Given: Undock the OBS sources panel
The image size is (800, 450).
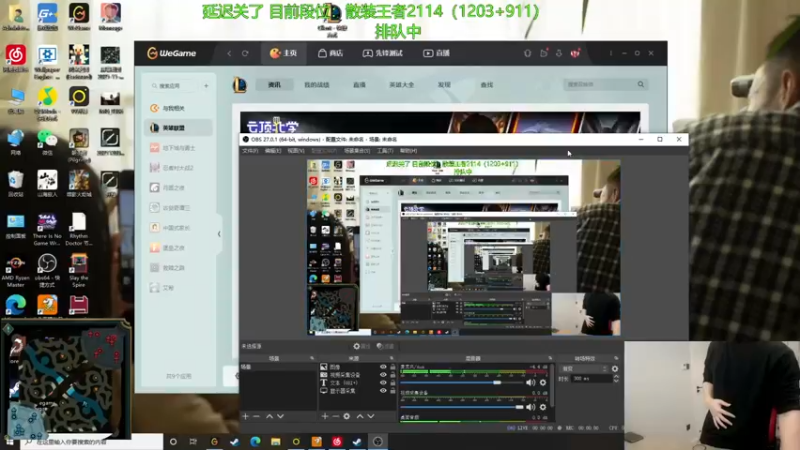Looking at the screenshot, I should click(x=392, y=358).
